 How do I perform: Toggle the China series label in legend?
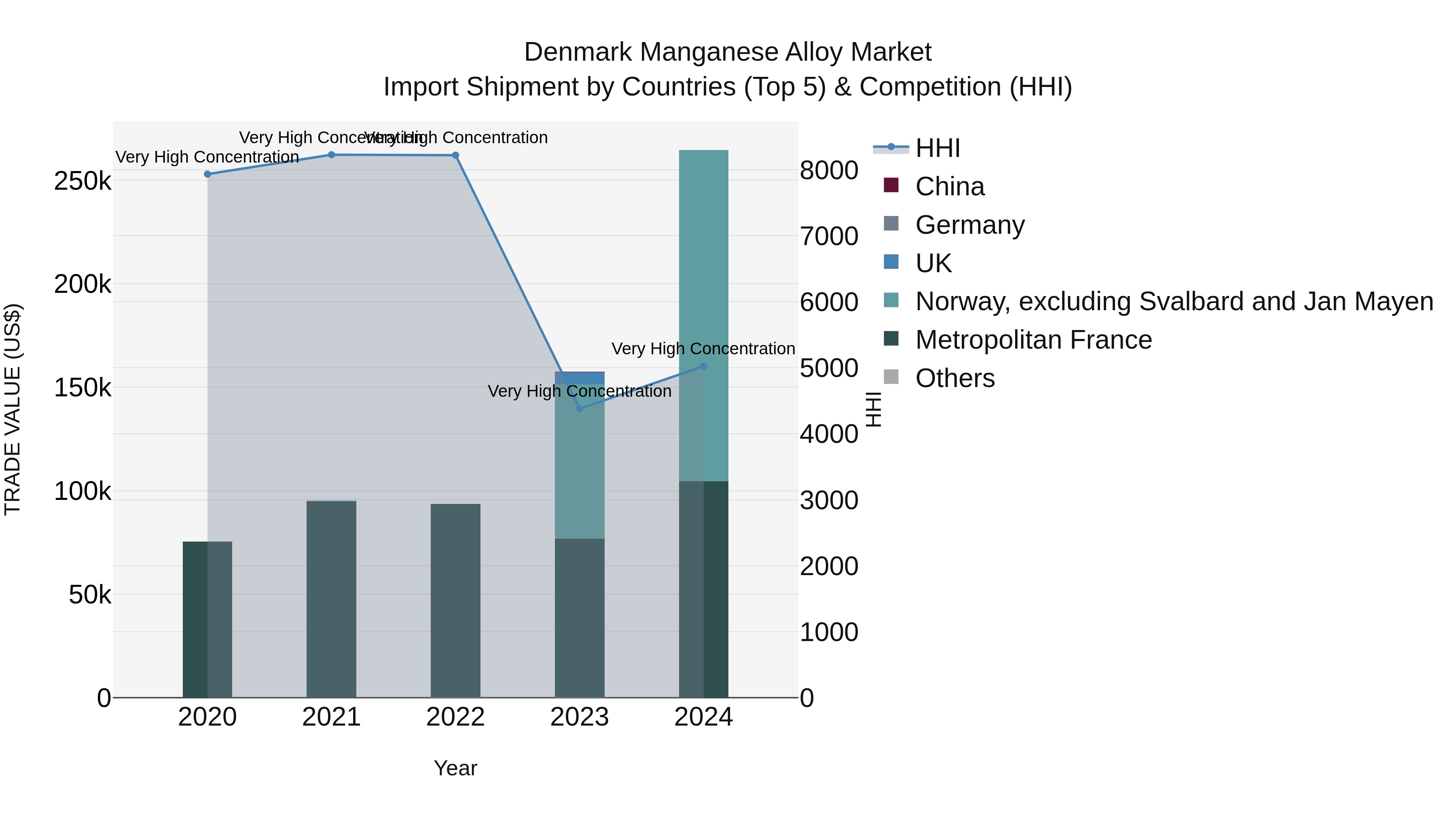click(x=950, y=186)
